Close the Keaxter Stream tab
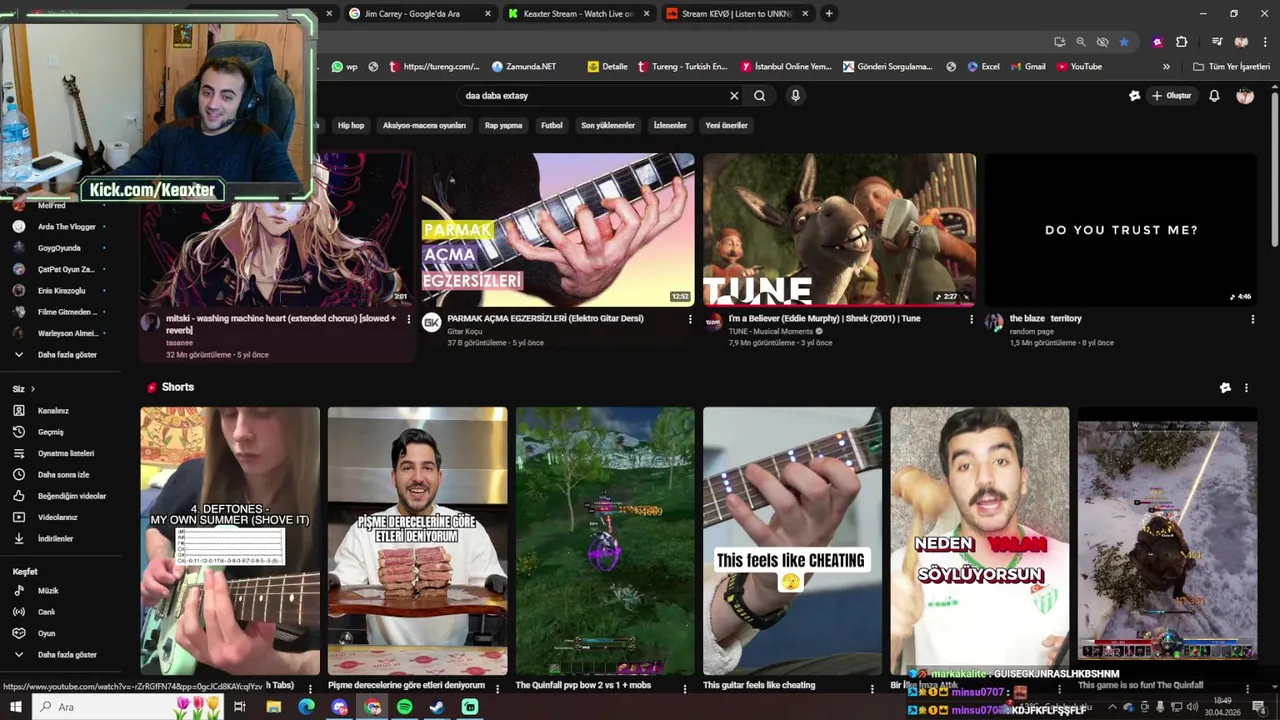The width and height of the screenshot is (1280, 720). tap(646, 14)
